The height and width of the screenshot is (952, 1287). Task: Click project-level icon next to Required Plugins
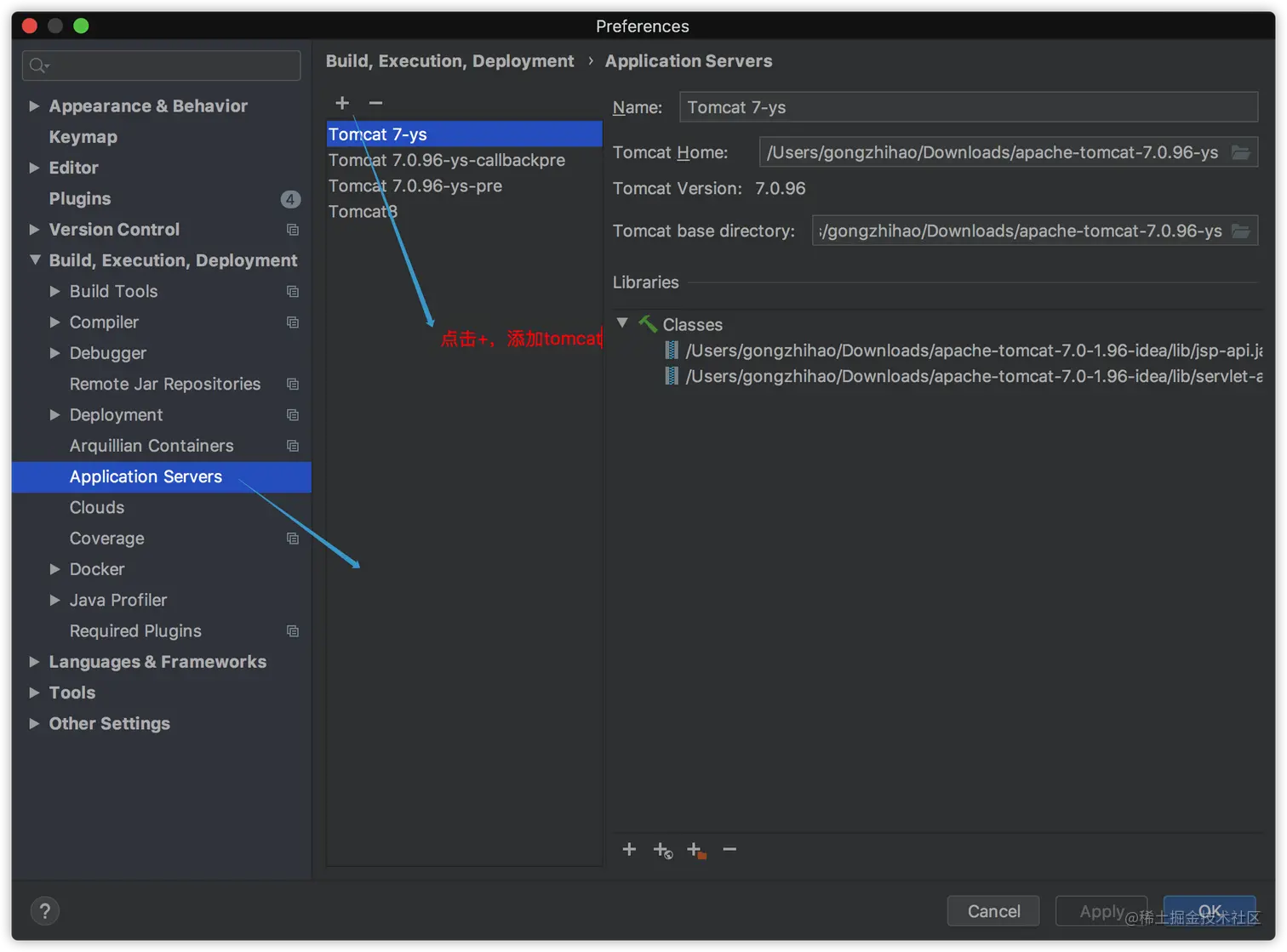tap(293, 631)
